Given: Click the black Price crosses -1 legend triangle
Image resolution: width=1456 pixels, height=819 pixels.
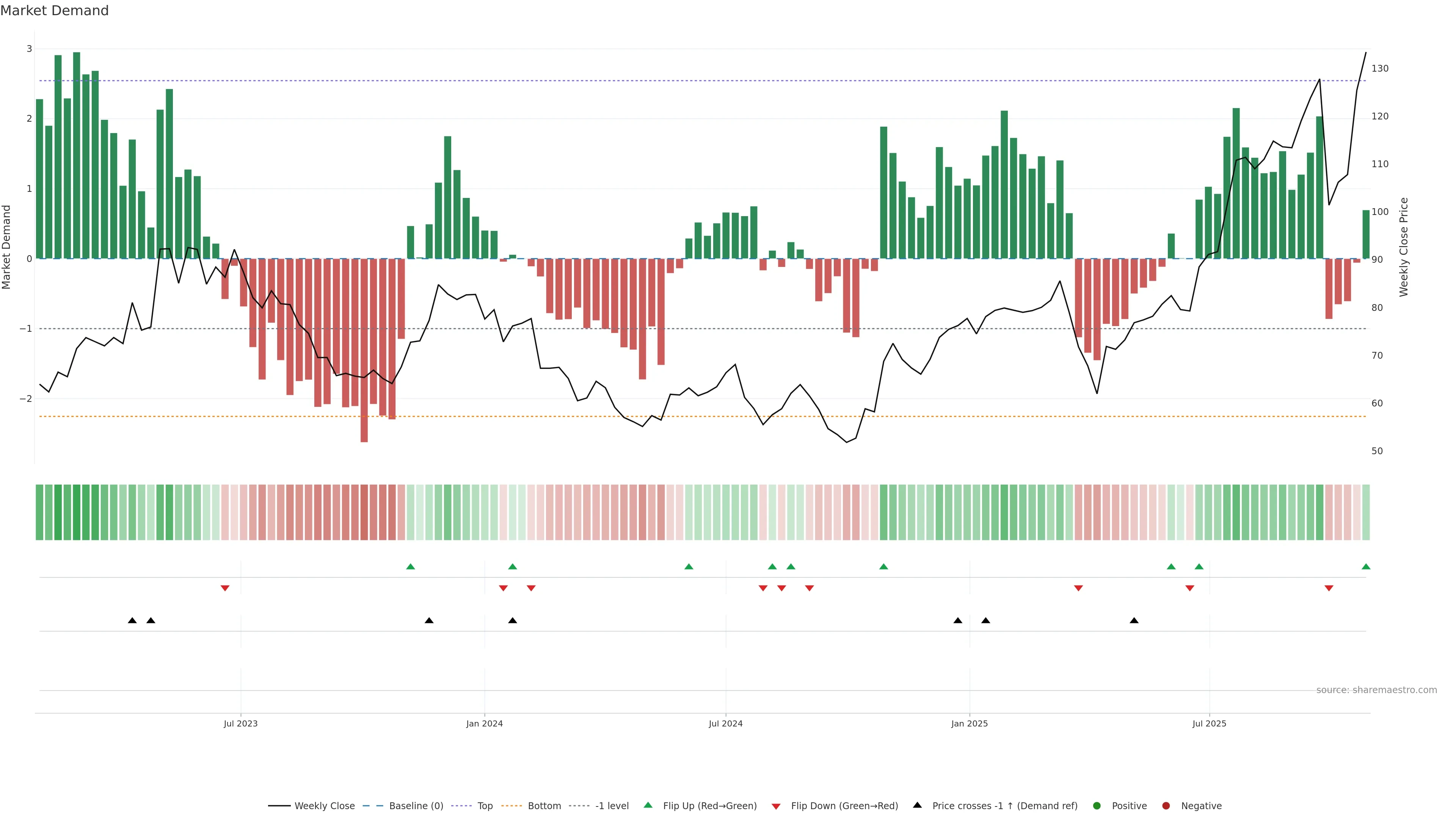Looking at the screenshot, I should pos(917,805).
